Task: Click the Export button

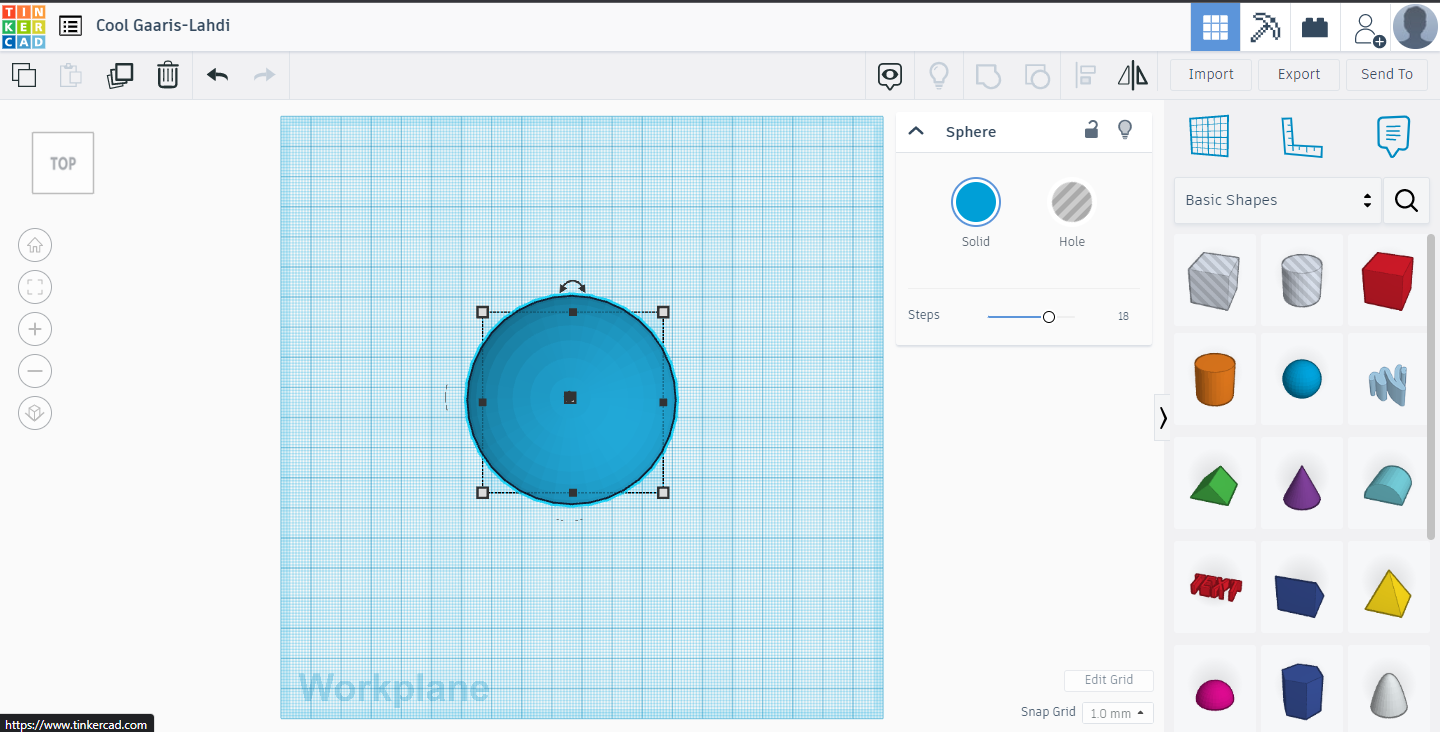Action: pyautogui.click(x=1298, y=74)
